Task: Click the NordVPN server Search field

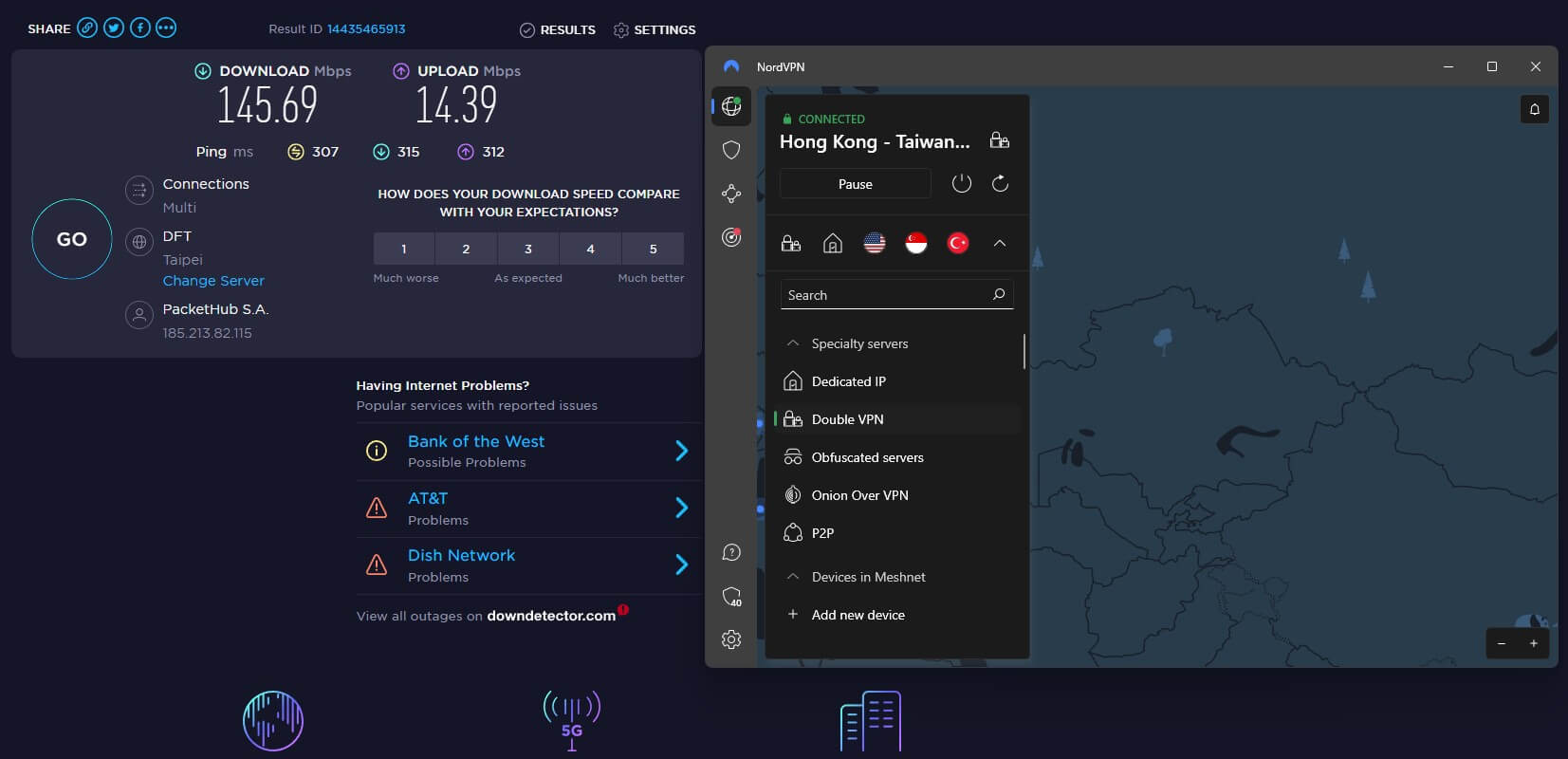Action: tap(896, 295)
